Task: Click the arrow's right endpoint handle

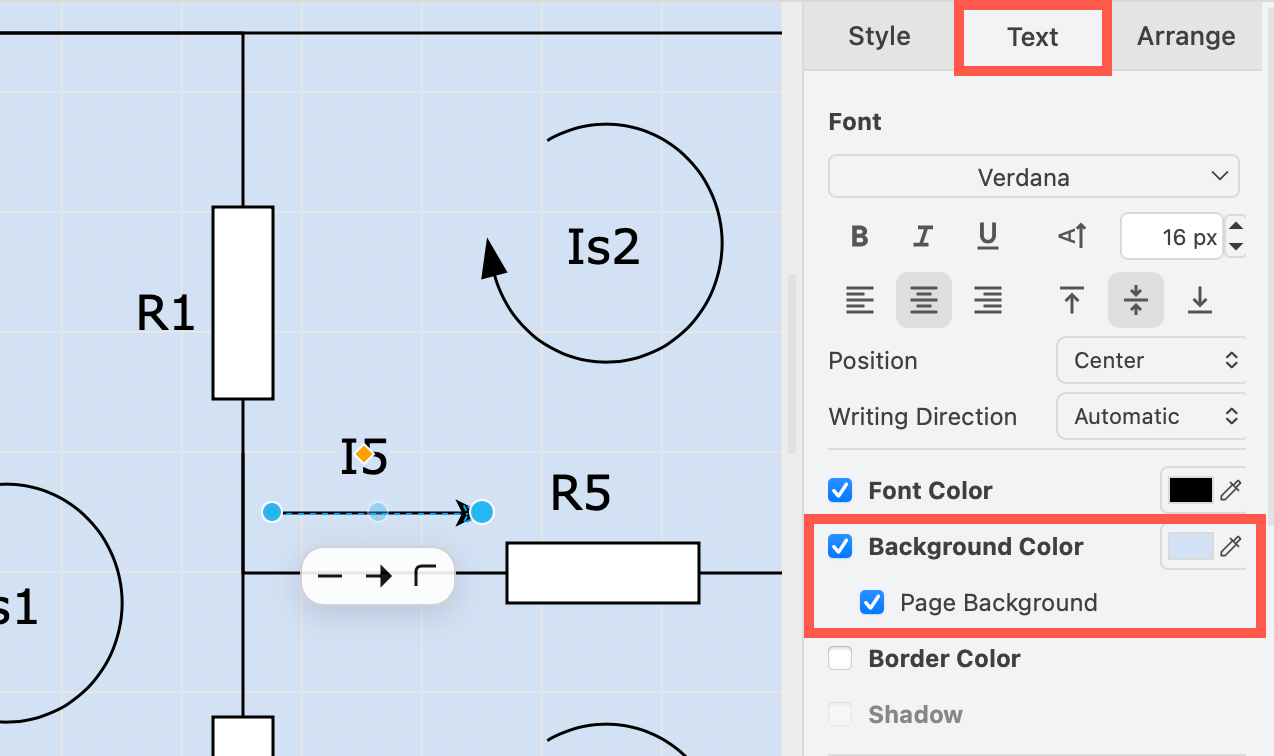Action: (482, 512)
